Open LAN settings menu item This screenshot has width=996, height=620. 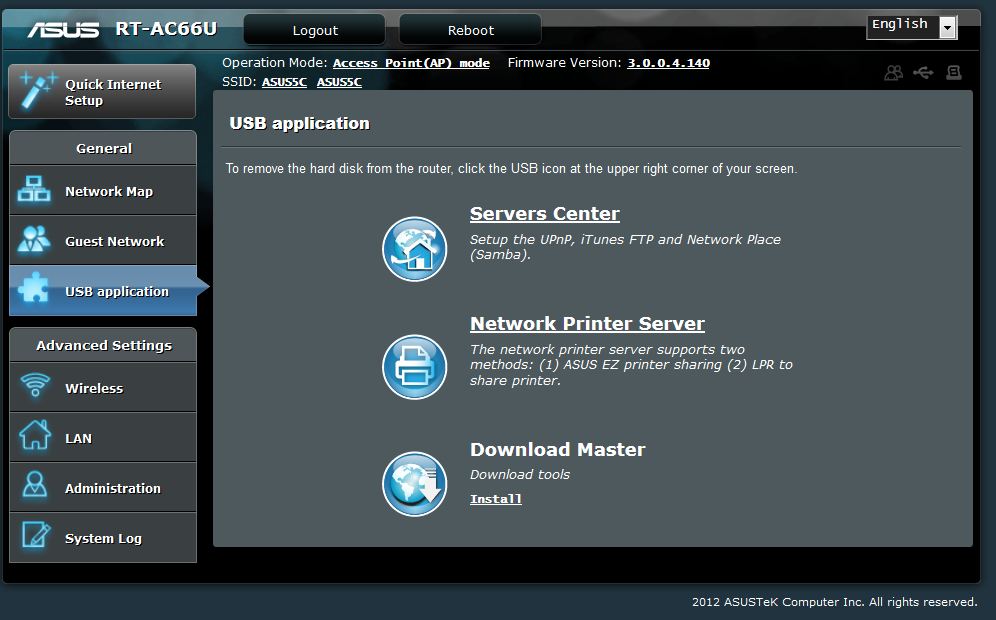click(x=103, y=437)
